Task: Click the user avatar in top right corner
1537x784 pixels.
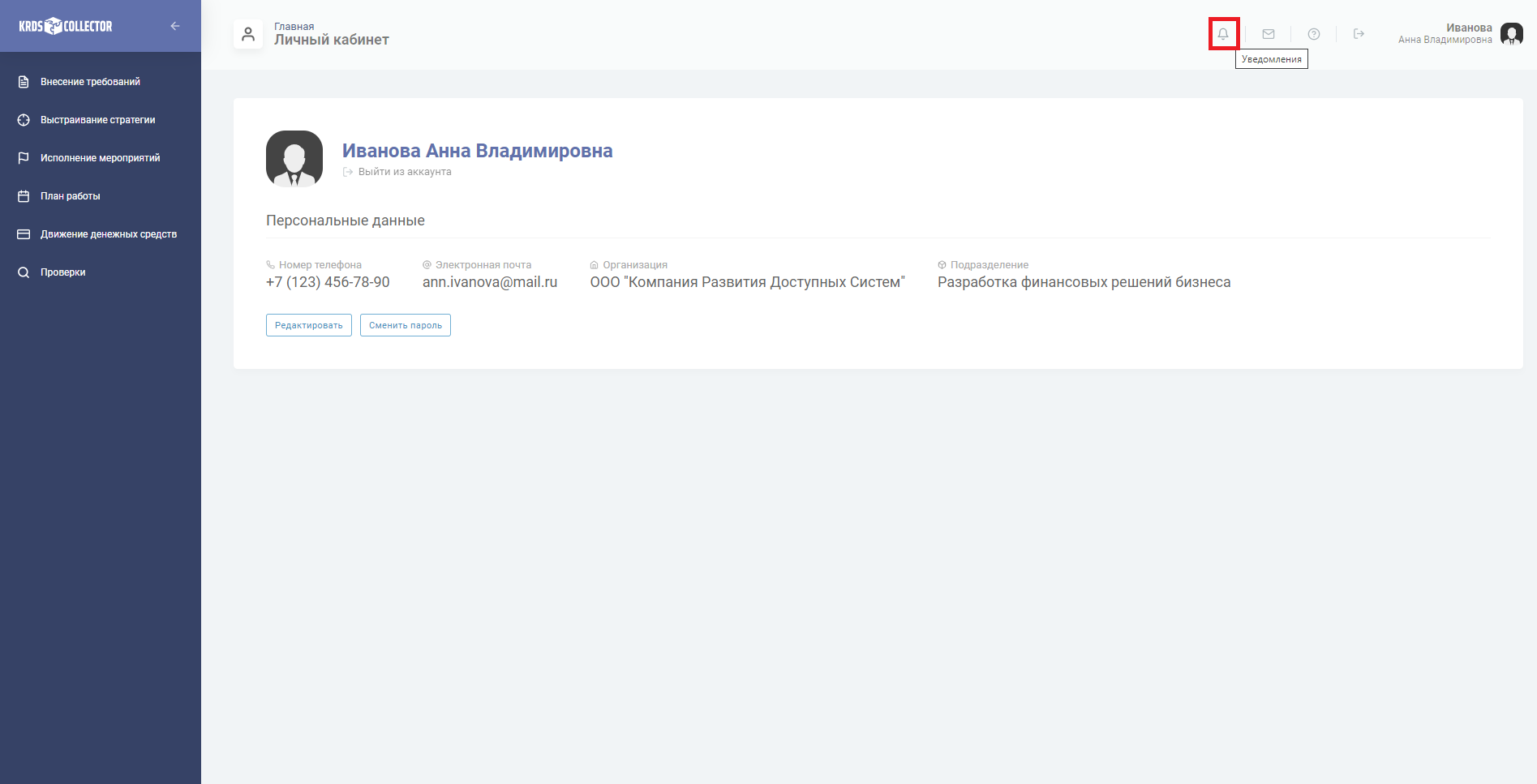Action: [1512, 34]
